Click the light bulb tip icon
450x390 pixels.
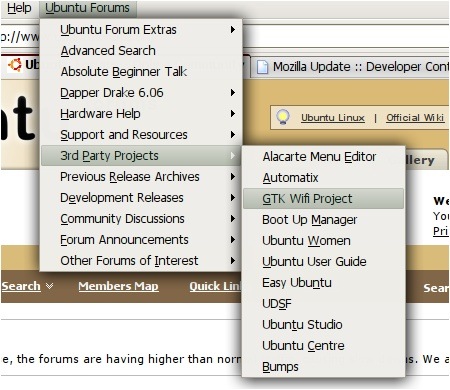(x=283, y=117)
